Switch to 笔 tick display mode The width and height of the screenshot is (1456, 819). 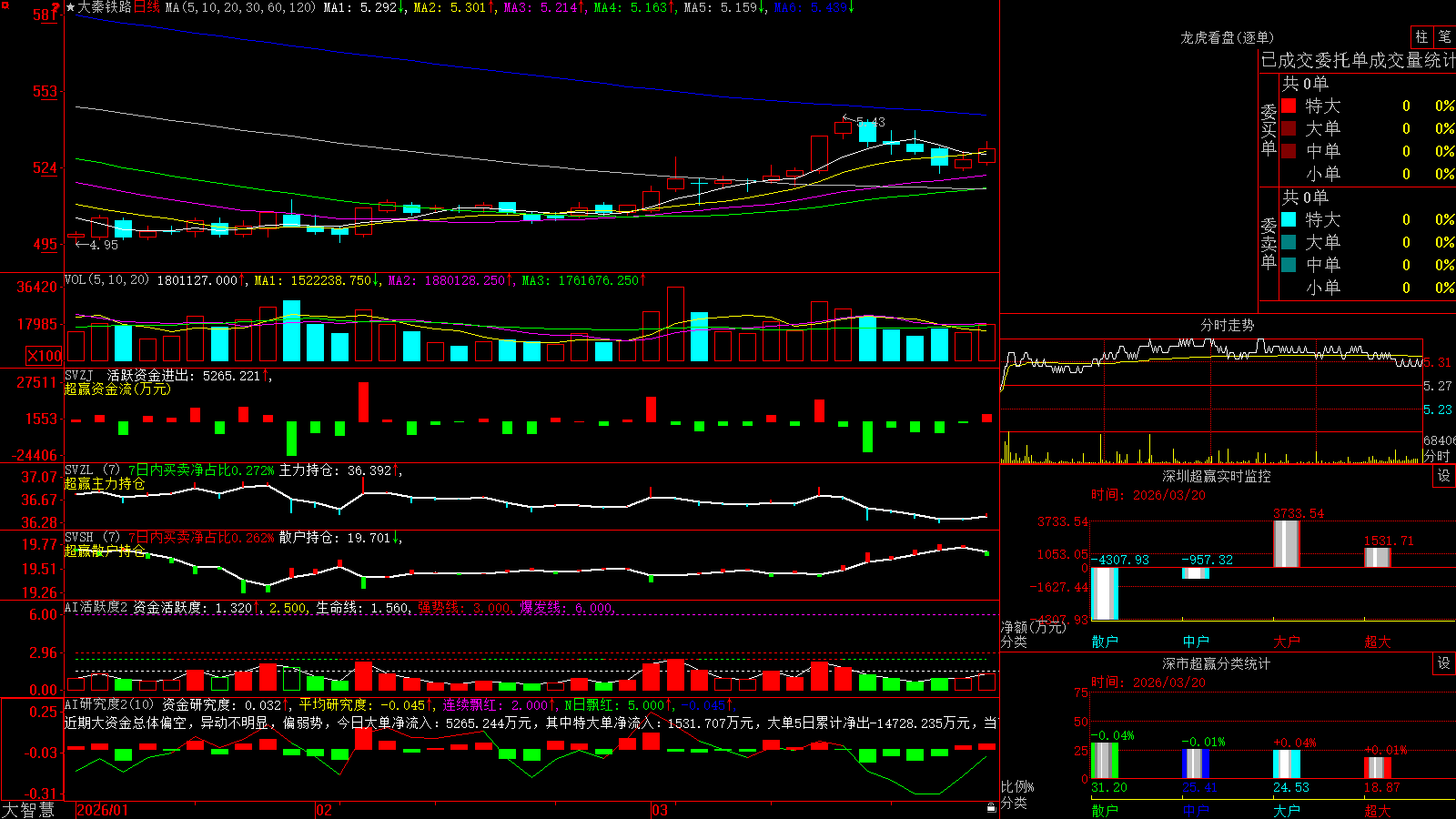click(1444, 36)
